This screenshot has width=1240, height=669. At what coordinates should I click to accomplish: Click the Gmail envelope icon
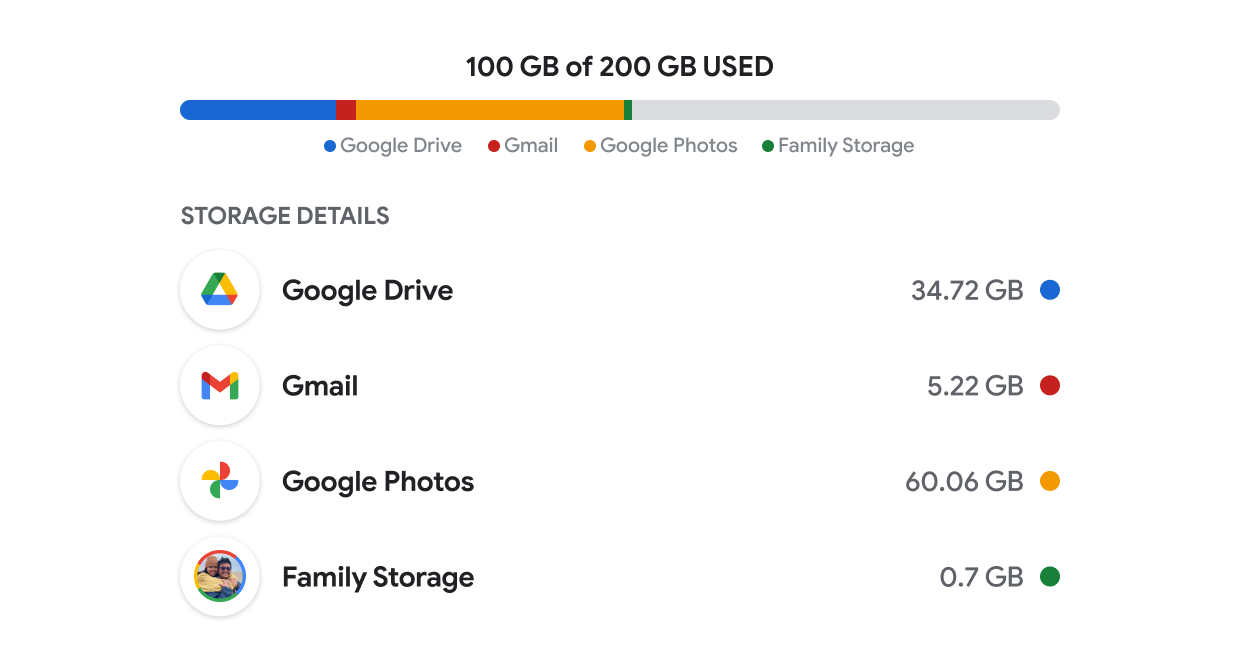click(220, 386)
